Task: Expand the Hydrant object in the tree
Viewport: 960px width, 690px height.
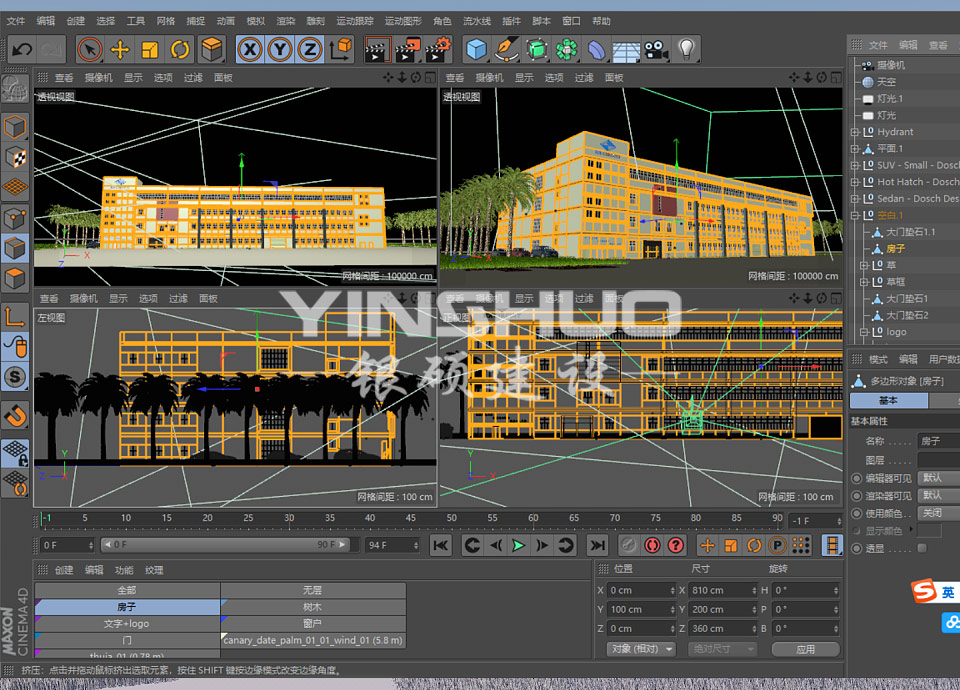Action: tap(854, 132)
